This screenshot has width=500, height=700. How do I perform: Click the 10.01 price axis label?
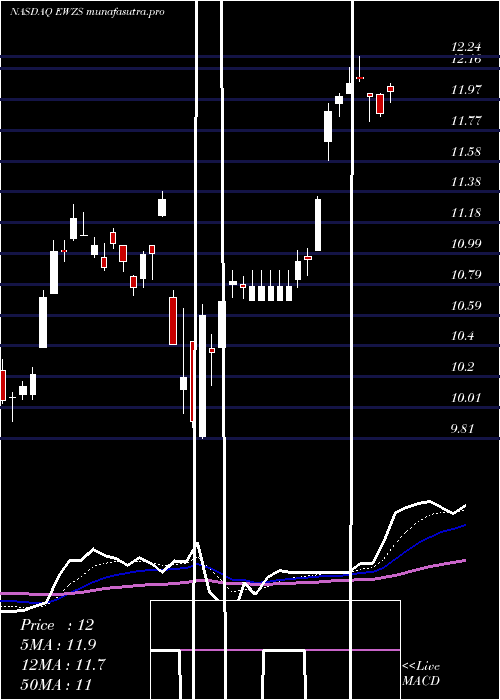(x=466, y=398)
